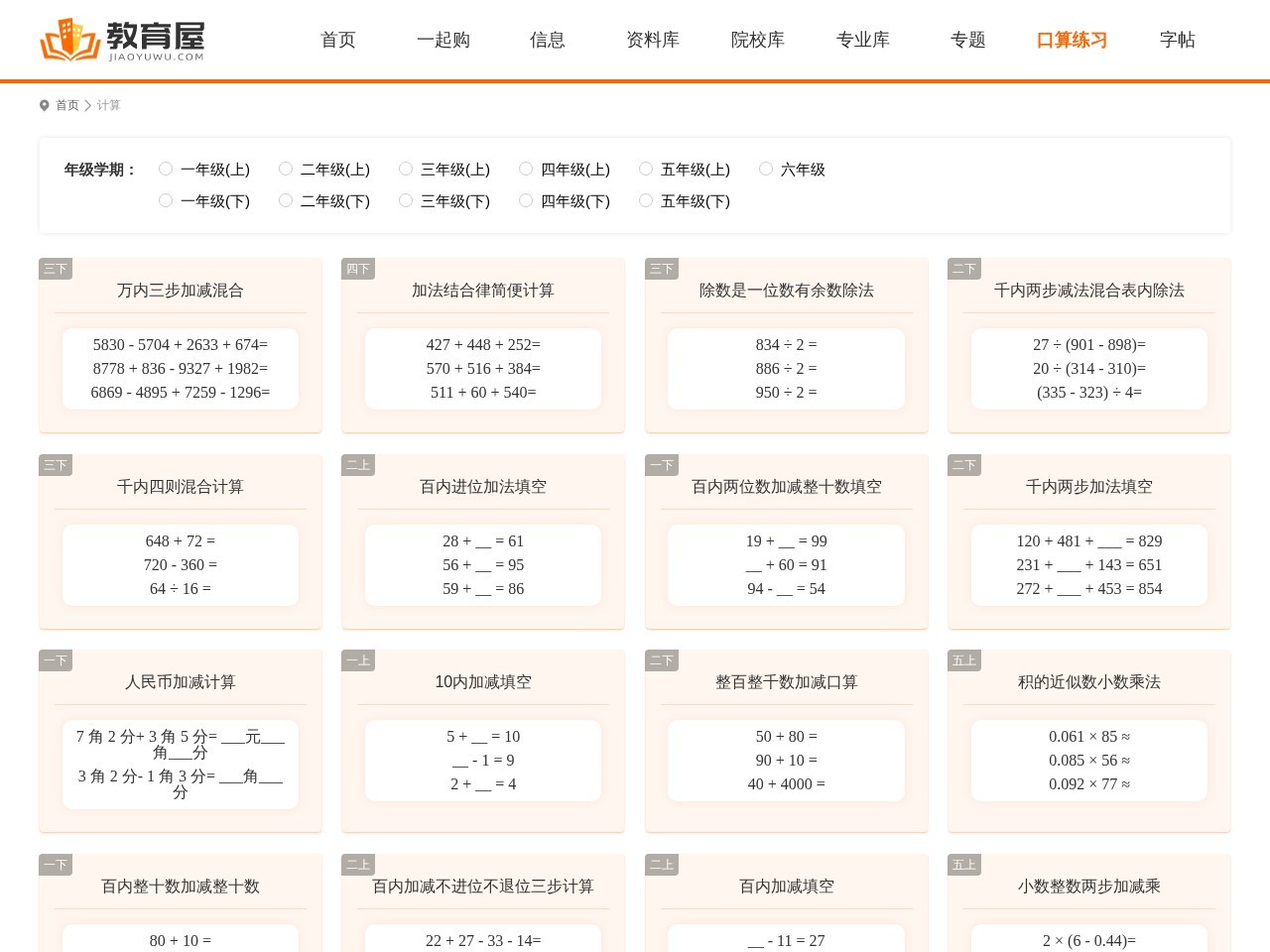1270x952 pixels.
Task: Click the sample problem 120 + 481 + ___ = 829
Action: pyautogui.click(x=1089, y=541)
